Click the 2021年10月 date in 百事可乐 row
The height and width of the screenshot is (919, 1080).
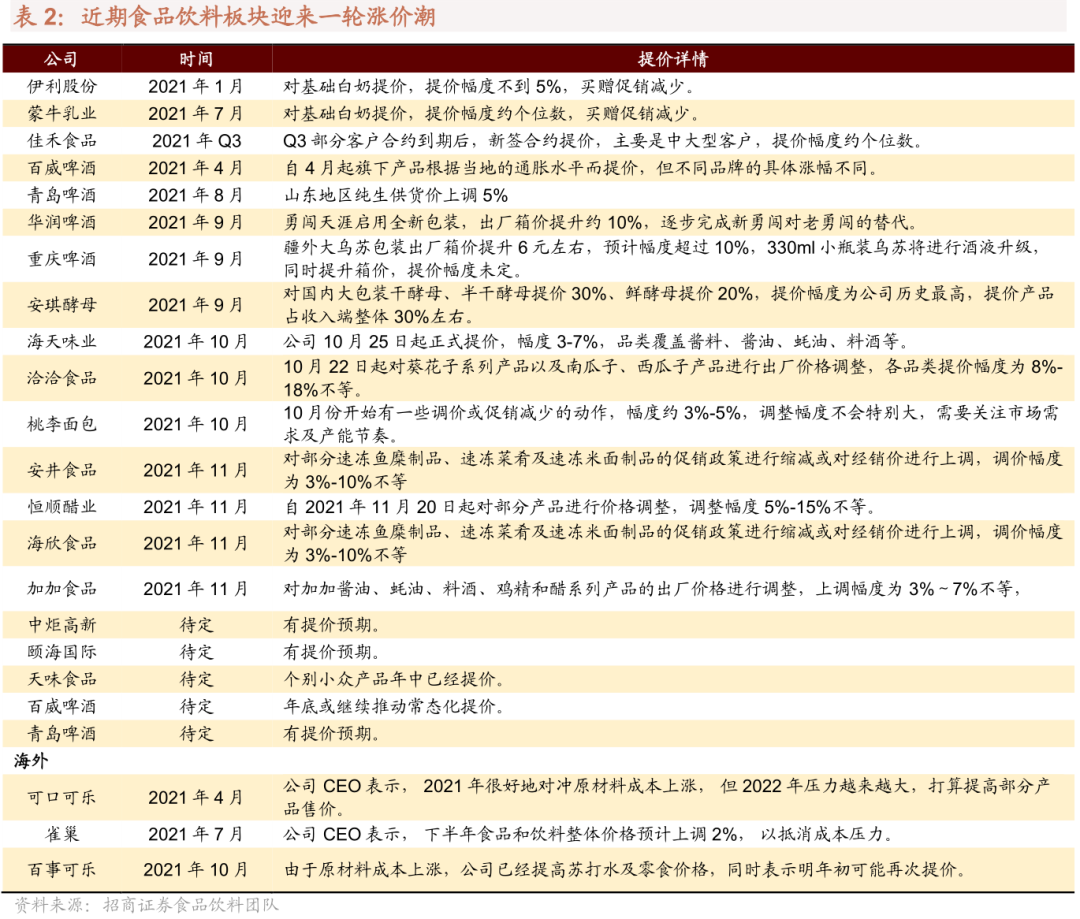pyautogui.click(x=196, y=870)
